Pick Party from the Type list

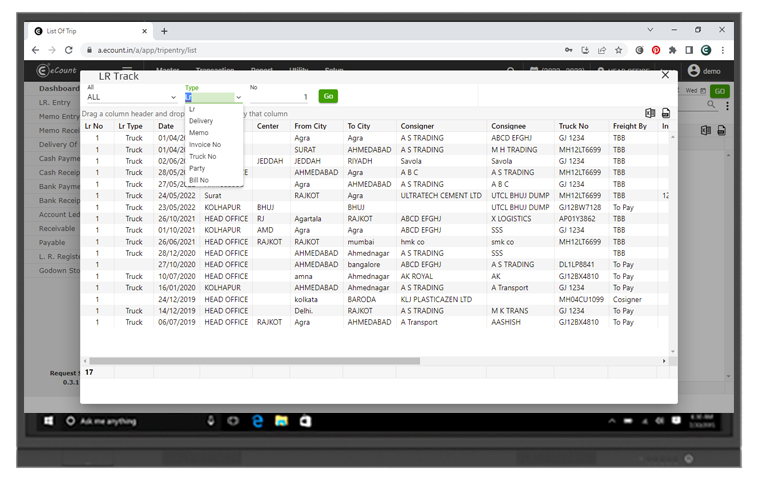click(197, 168)
